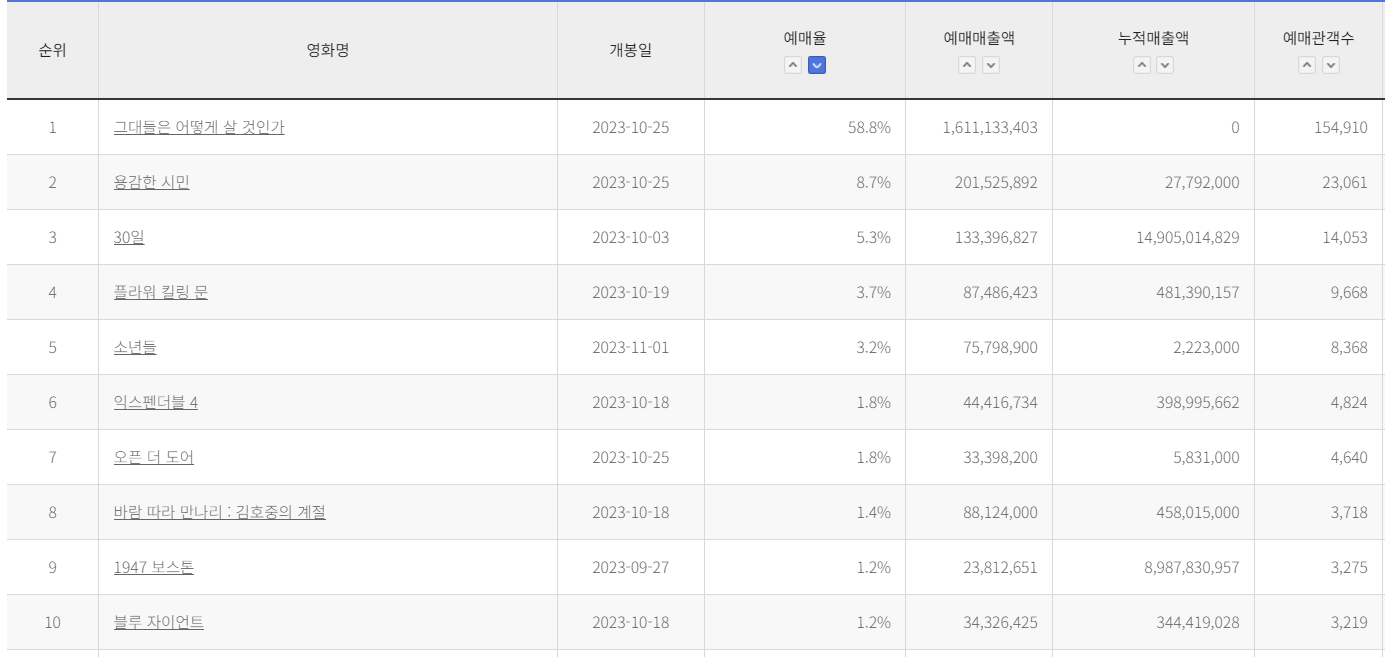The width and height of the screenshot is (1385, 657).
Task: Open movie link 익스펜더블 4
Action: coord(156,402)
